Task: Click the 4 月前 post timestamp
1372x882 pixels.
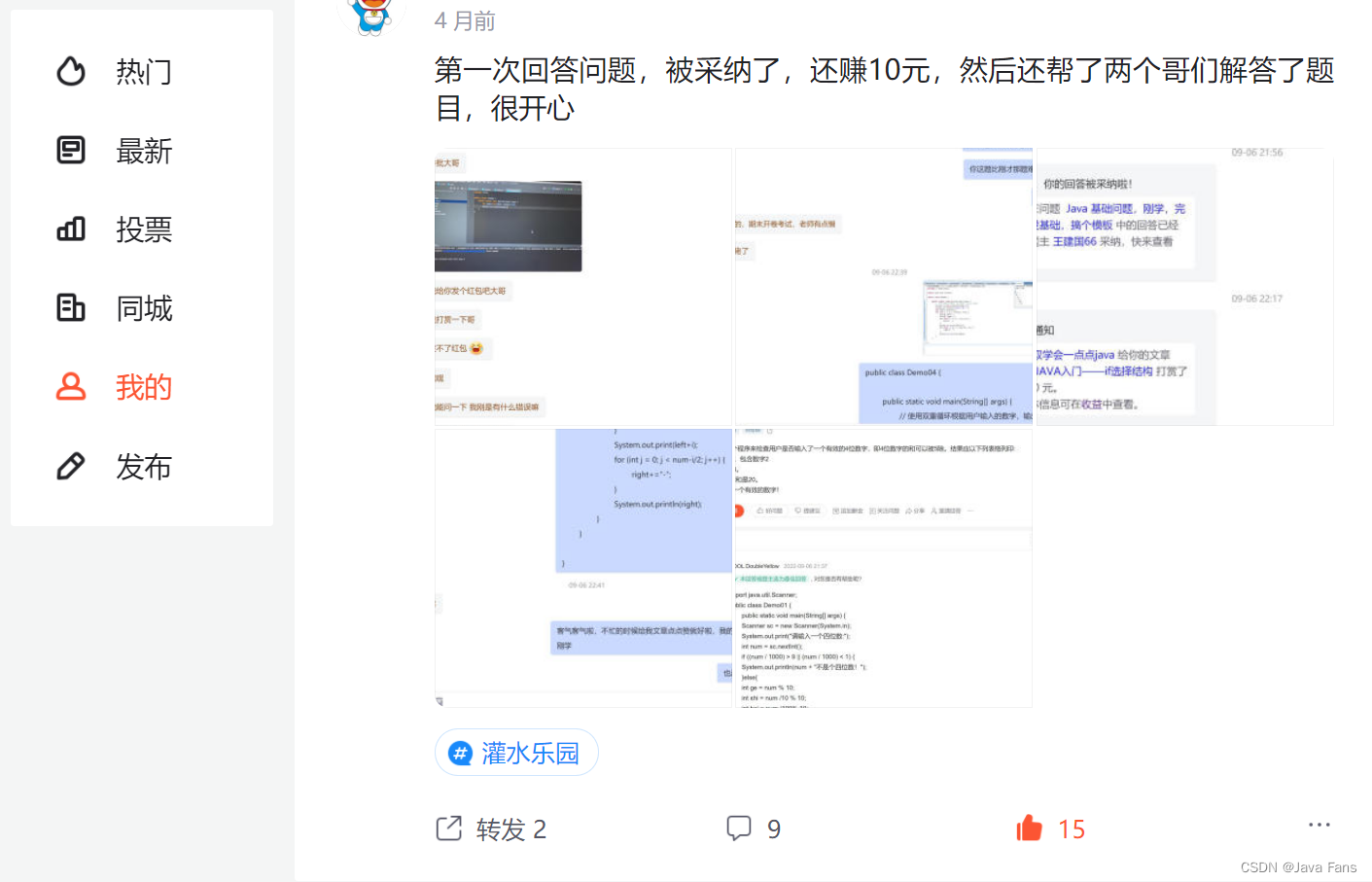Action: 465,20
